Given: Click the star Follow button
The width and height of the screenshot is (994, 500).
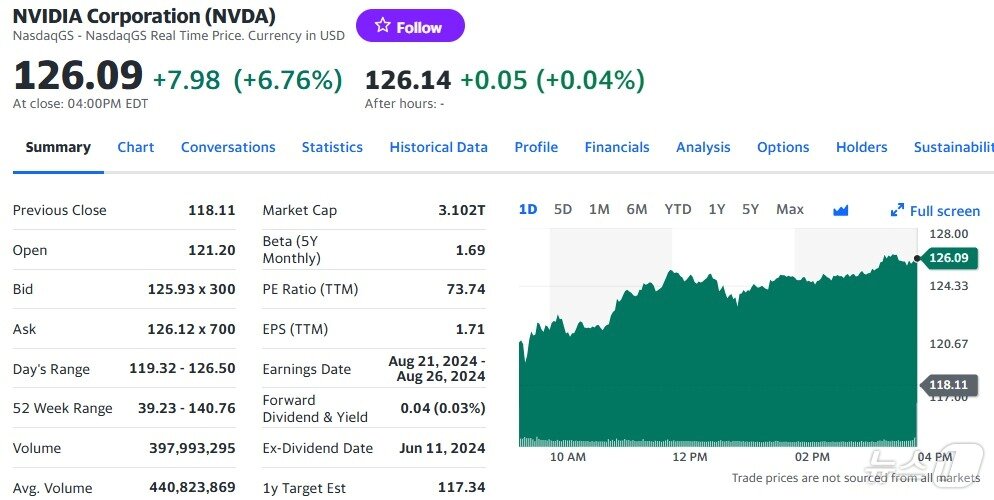Looking at the screenshot, I should tap(410, 27).
